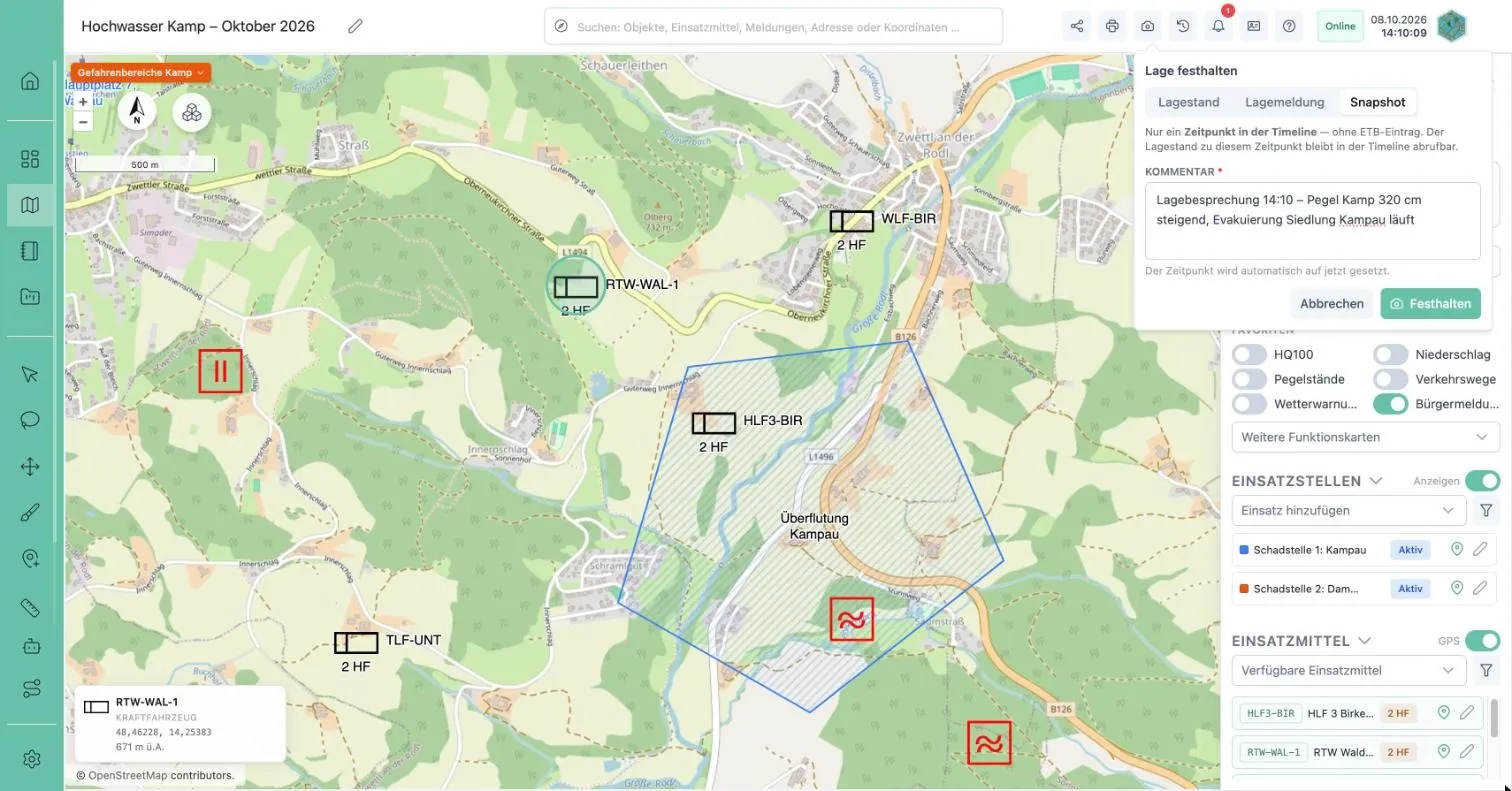The height and width of the screenshot is (791, 1512).
Task: Open the Einsatz hinzufügen dropdown
Action: pyautogui.click(x=1348, y=510)
